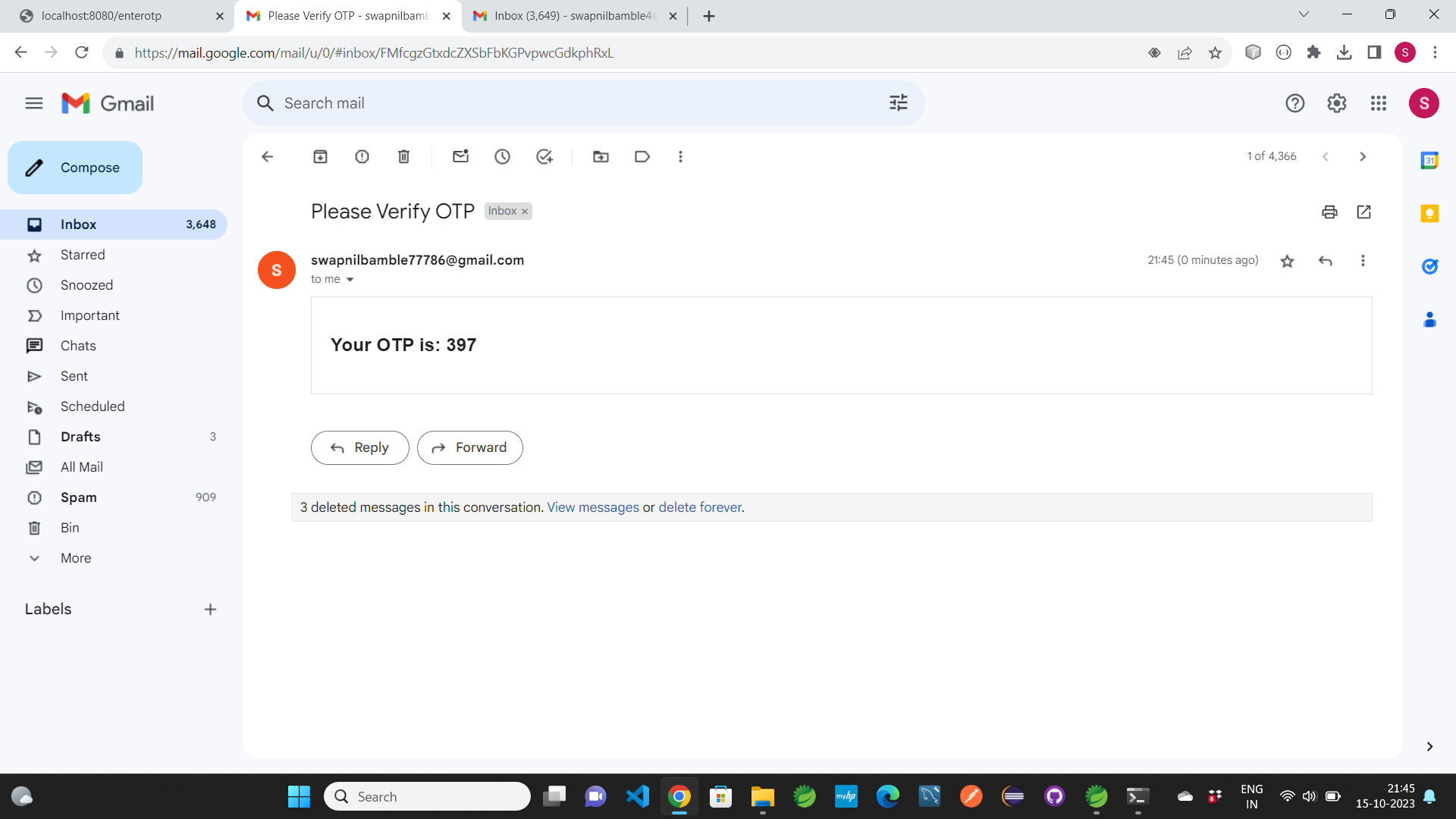This screenshot has width=1456, height=819.
Task: Show search options in search bar
Action: [x=898, y=103]
